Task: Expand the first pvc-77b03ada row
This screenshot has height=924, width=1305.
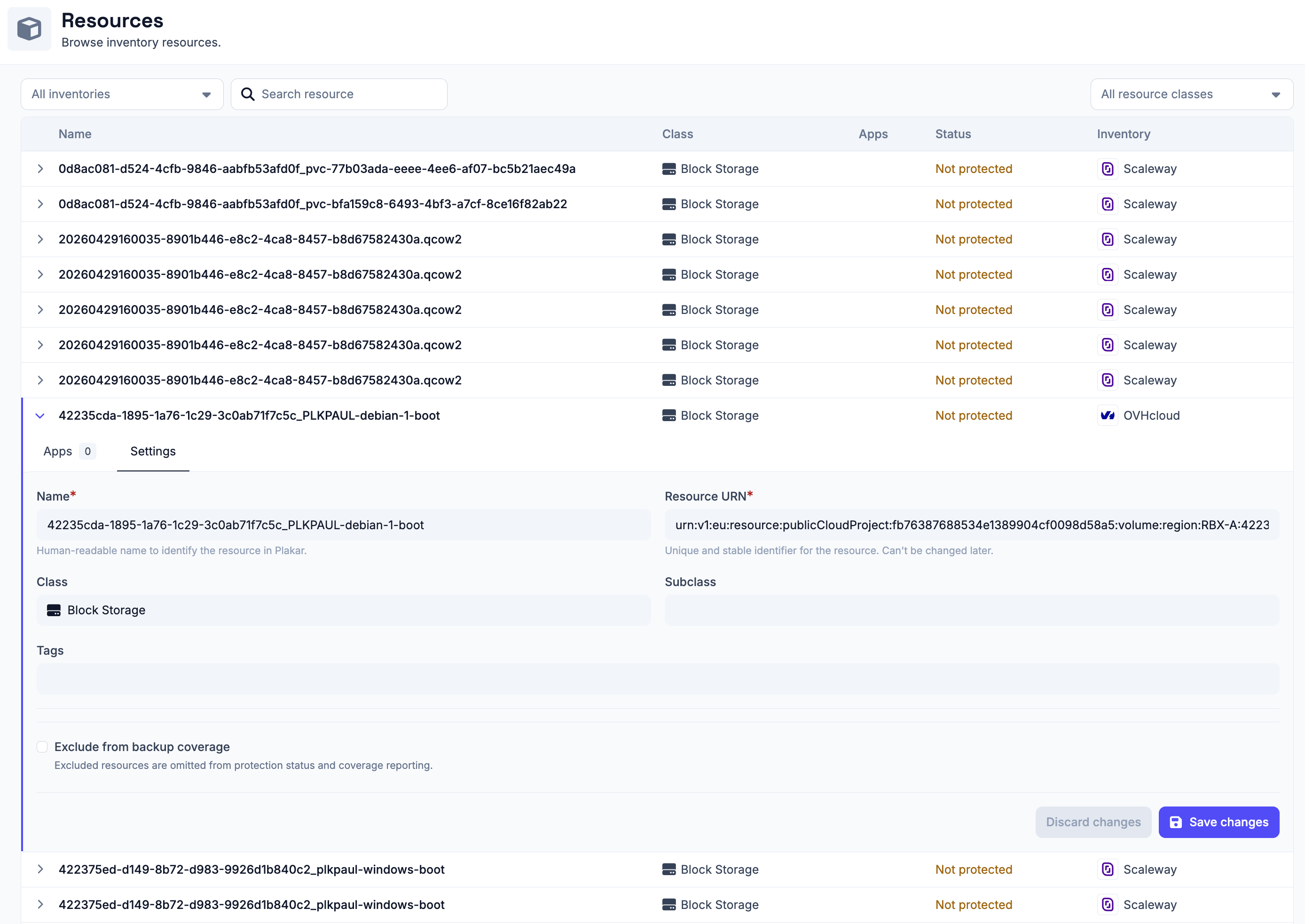Action: point(40,169)
